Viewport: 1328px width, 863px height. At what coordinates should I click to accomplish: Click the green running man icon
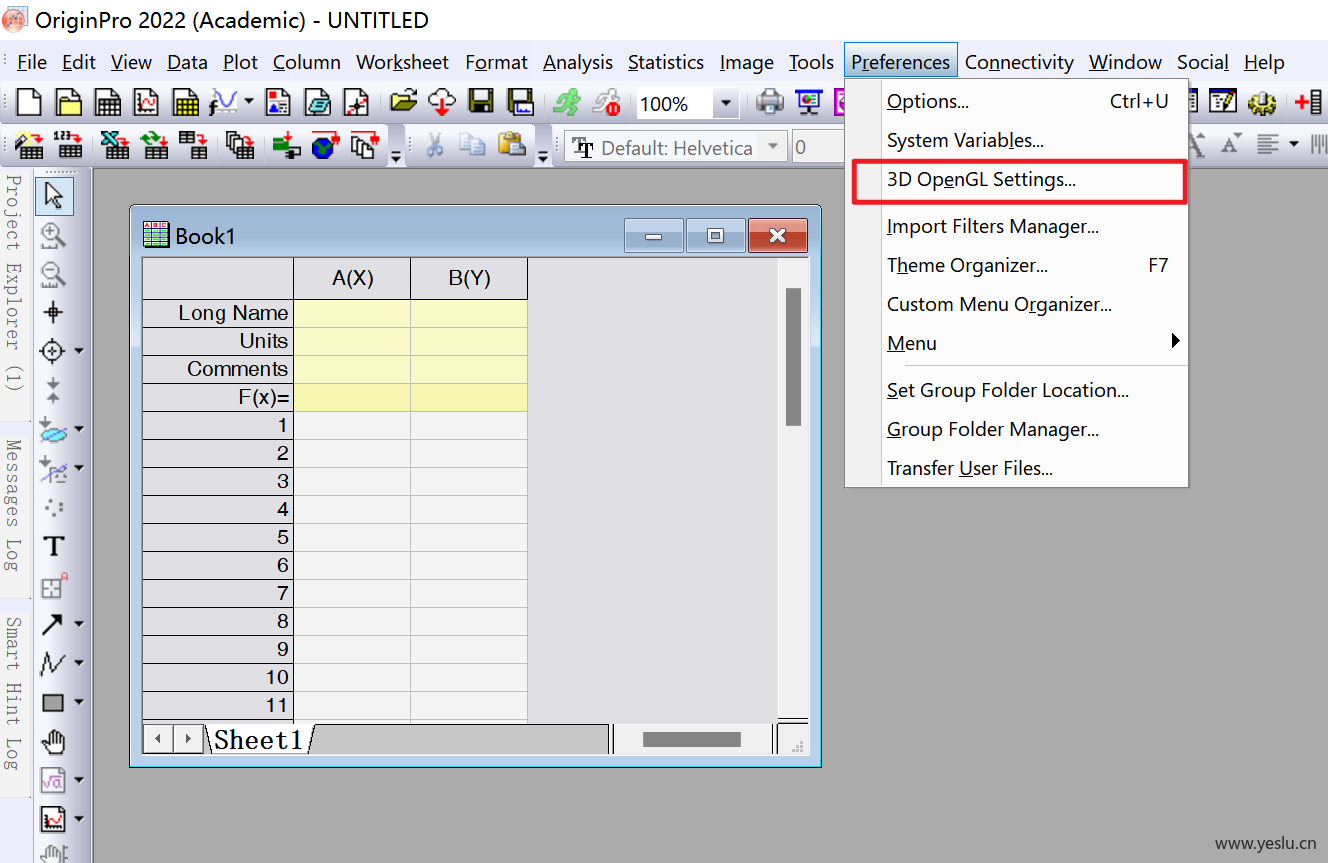coord(567,102)
